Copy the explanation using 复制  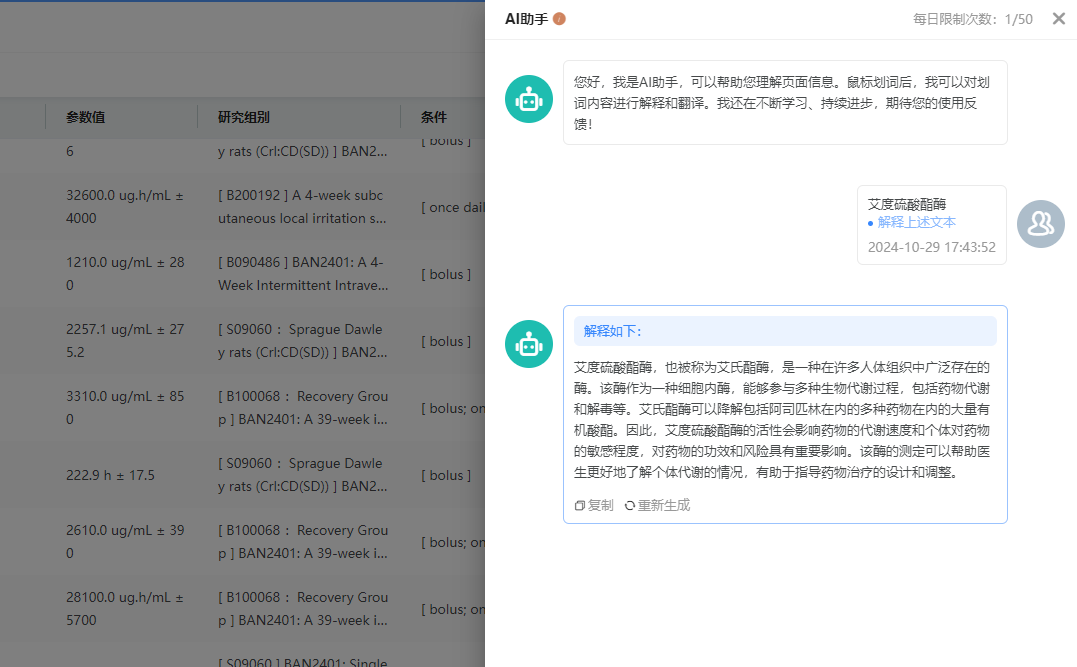tap(594, 505)
